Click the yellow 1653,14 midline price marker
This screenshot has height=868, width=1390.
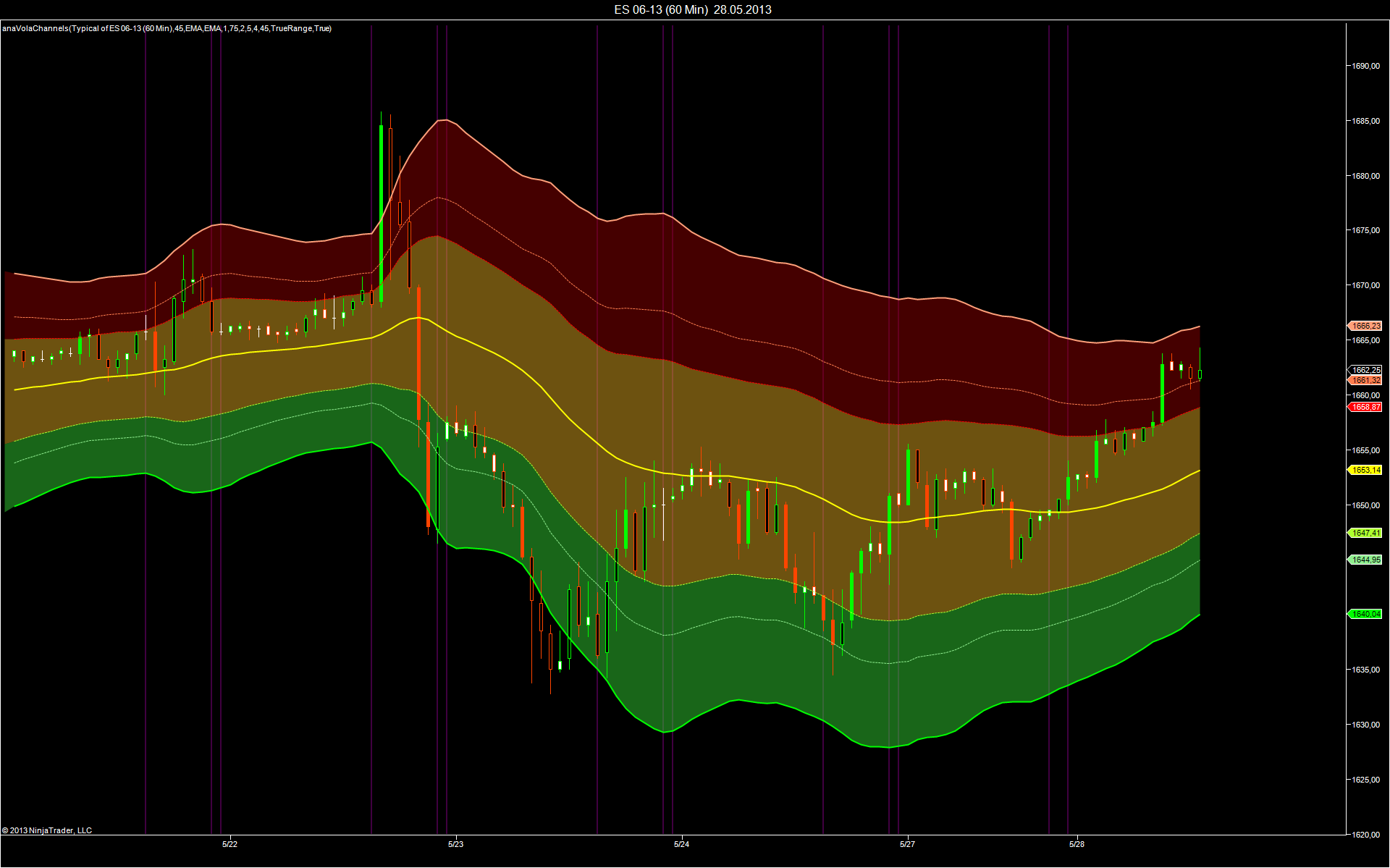pos(1365,470)
